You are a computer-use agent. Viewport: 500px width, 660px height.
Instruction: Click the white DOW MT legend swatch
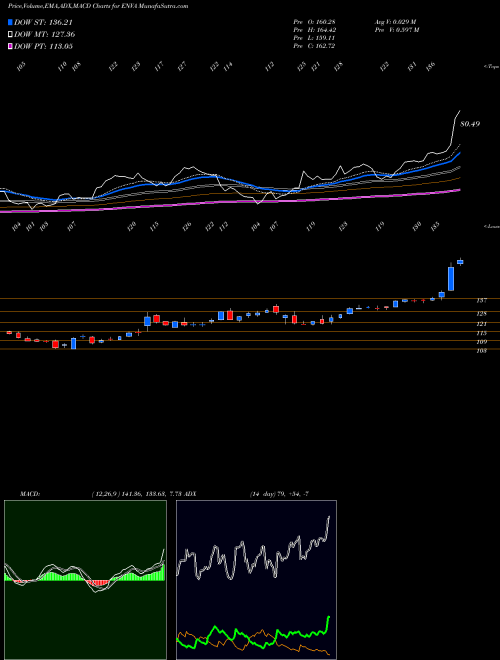click(x=10, y=35)
